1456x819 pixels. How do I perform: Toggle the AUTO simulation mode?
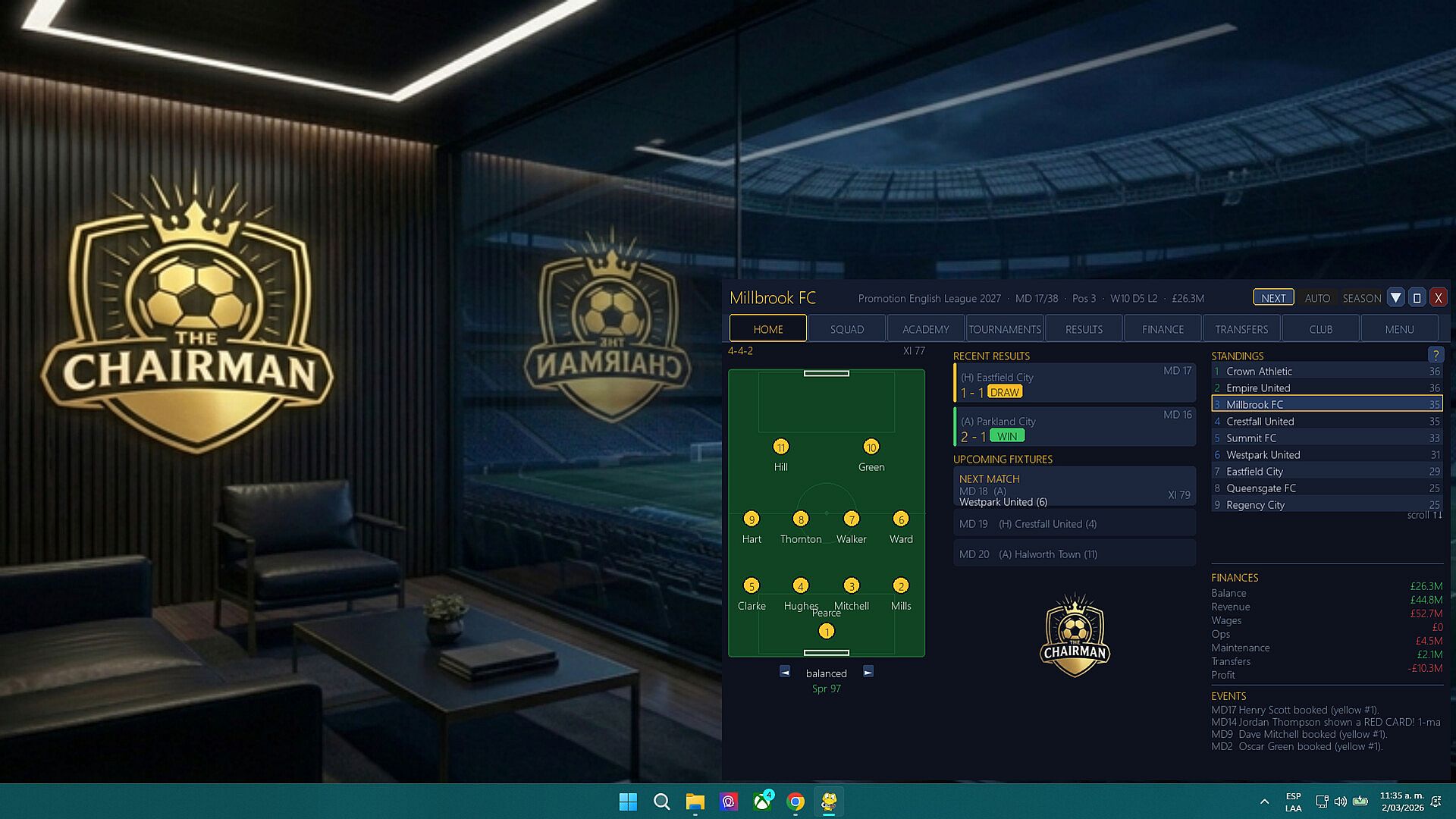click(x=1317, y=298)
